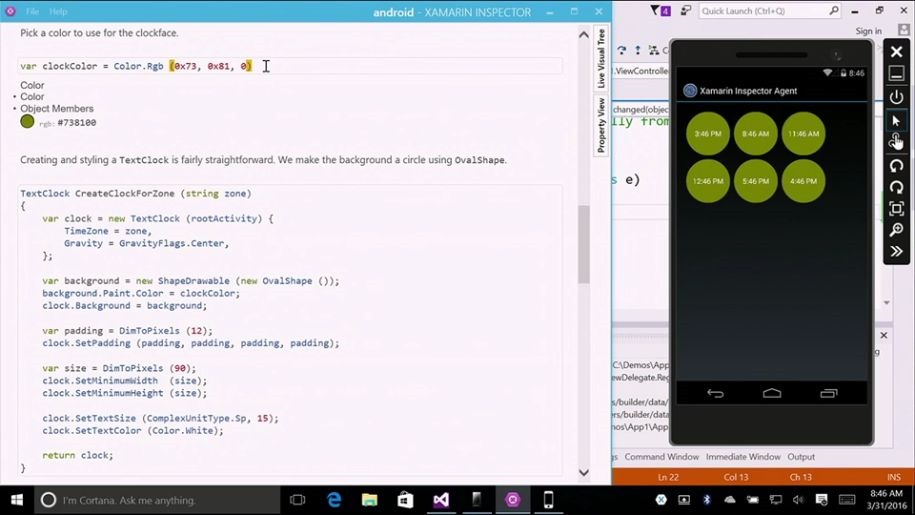Switch to the Output tab
The height and width of the screenshot is (515, 915).
tap(801, 457)
